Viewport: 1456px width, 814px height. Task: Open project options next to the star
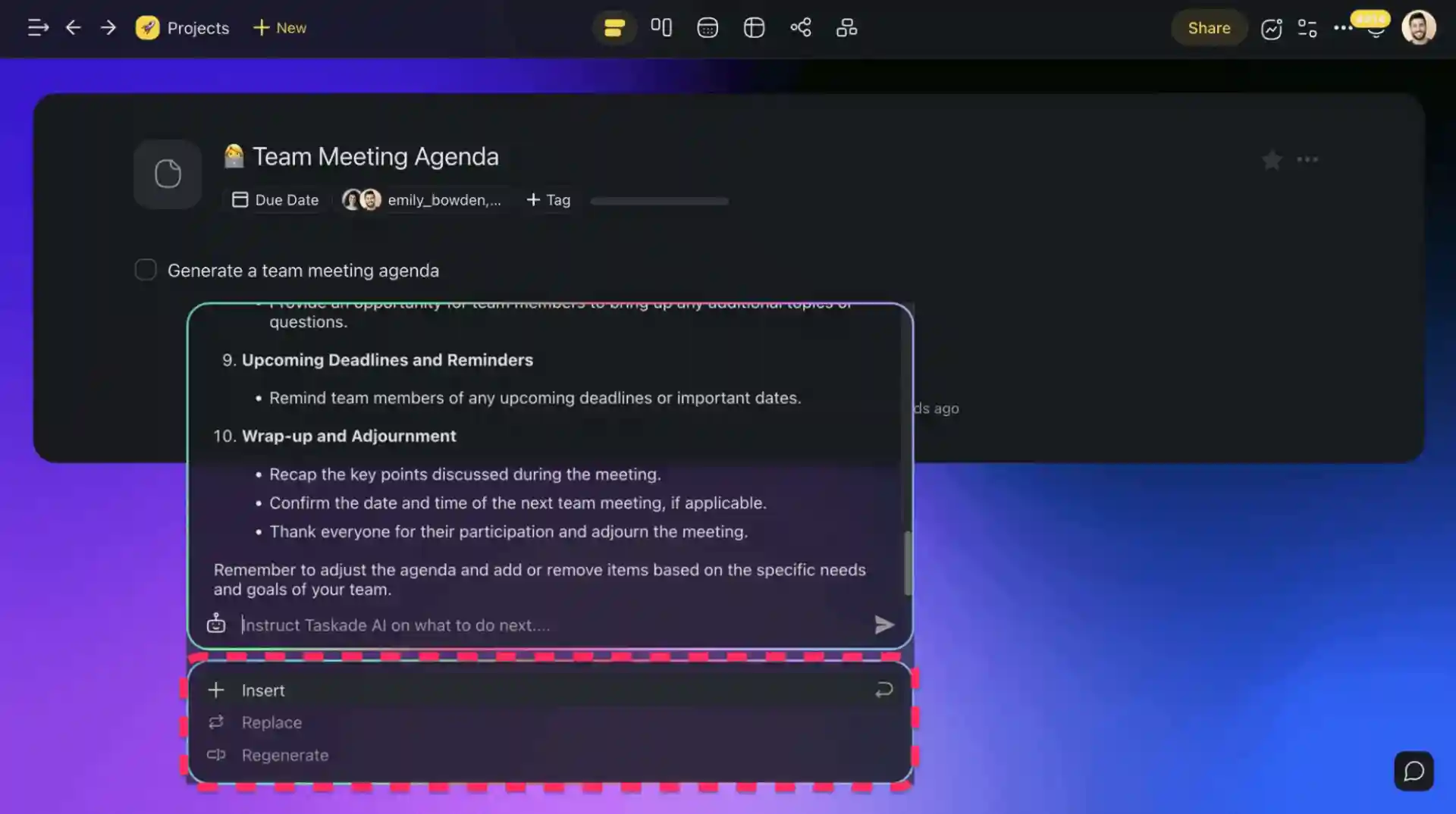pos(1307,160)
